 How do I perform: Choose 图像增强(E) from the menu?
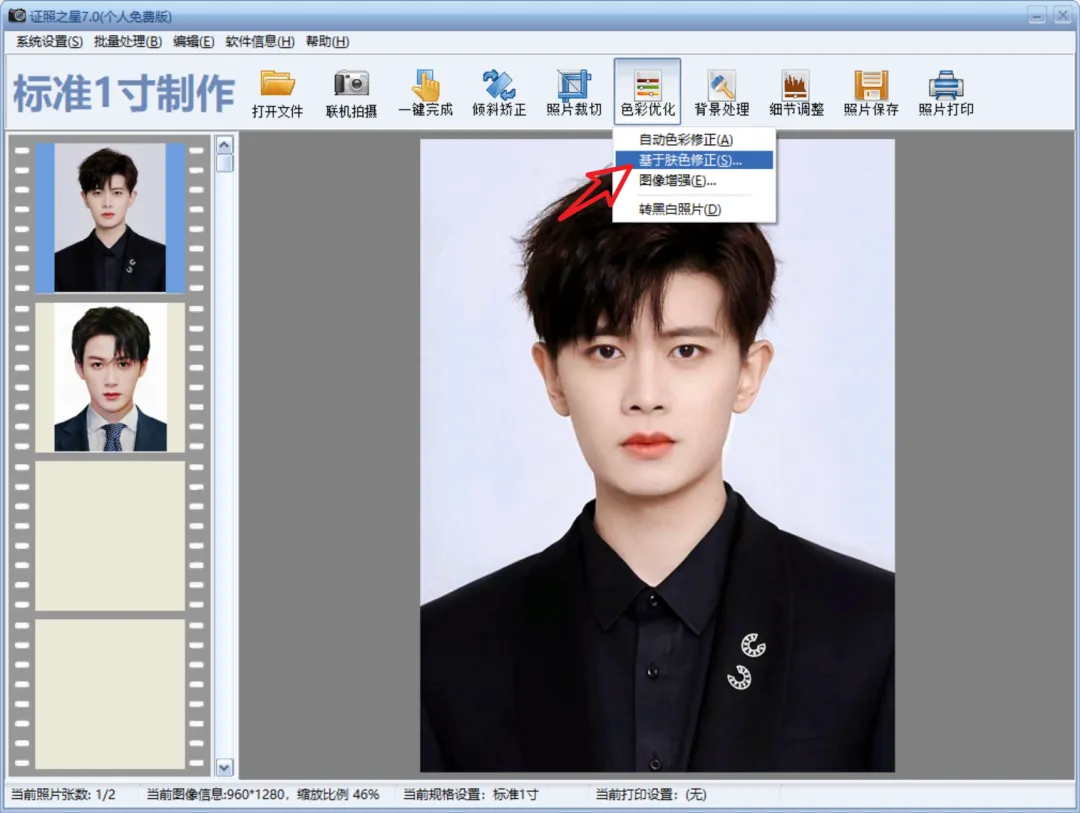click(677, 181)
